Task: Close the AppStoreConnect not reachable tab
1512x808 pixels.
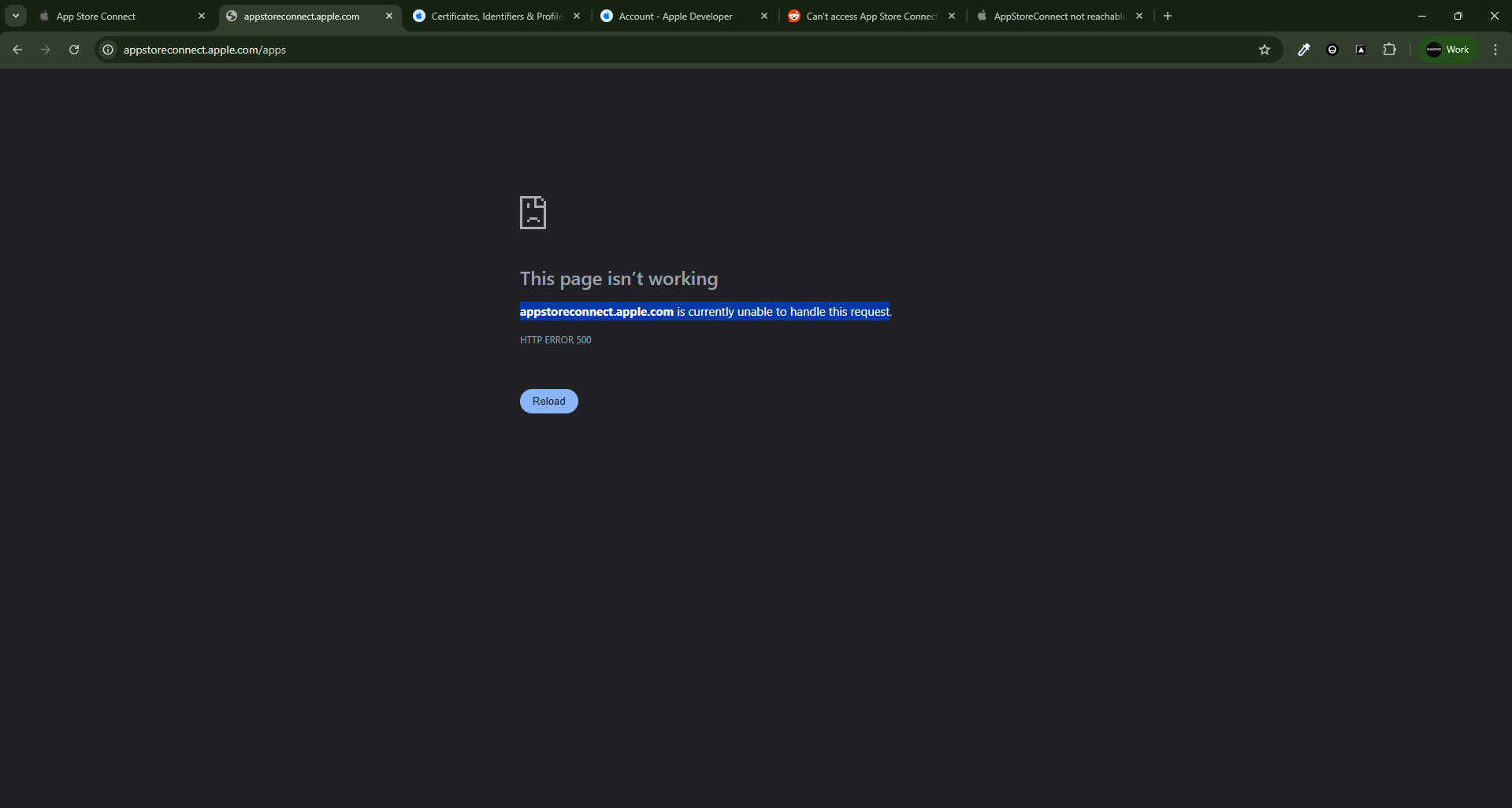Action: click(1139, 16)
